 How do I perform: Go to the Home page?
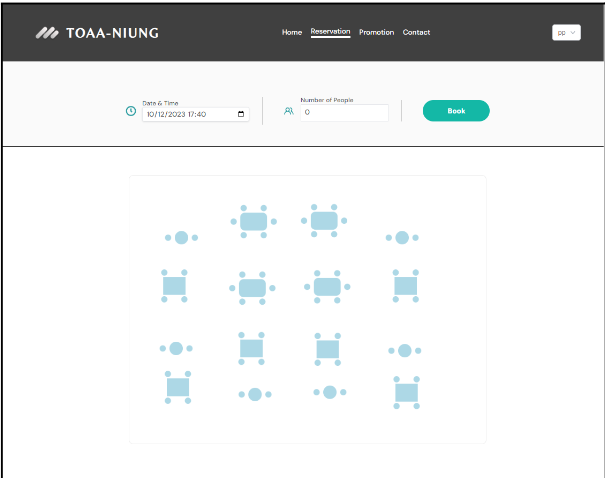292,33
